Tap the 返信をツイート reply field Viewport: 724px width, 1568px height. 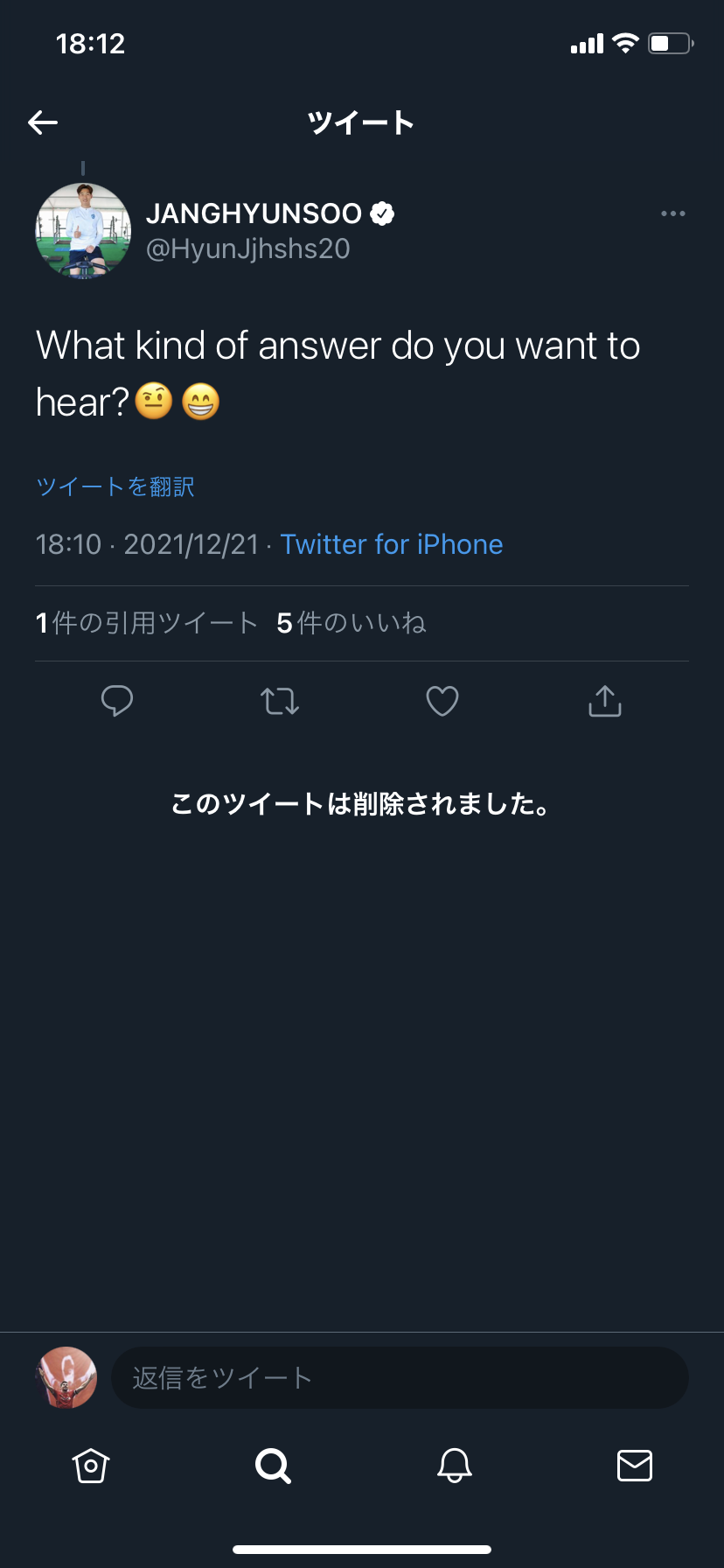pos(400,1378)
